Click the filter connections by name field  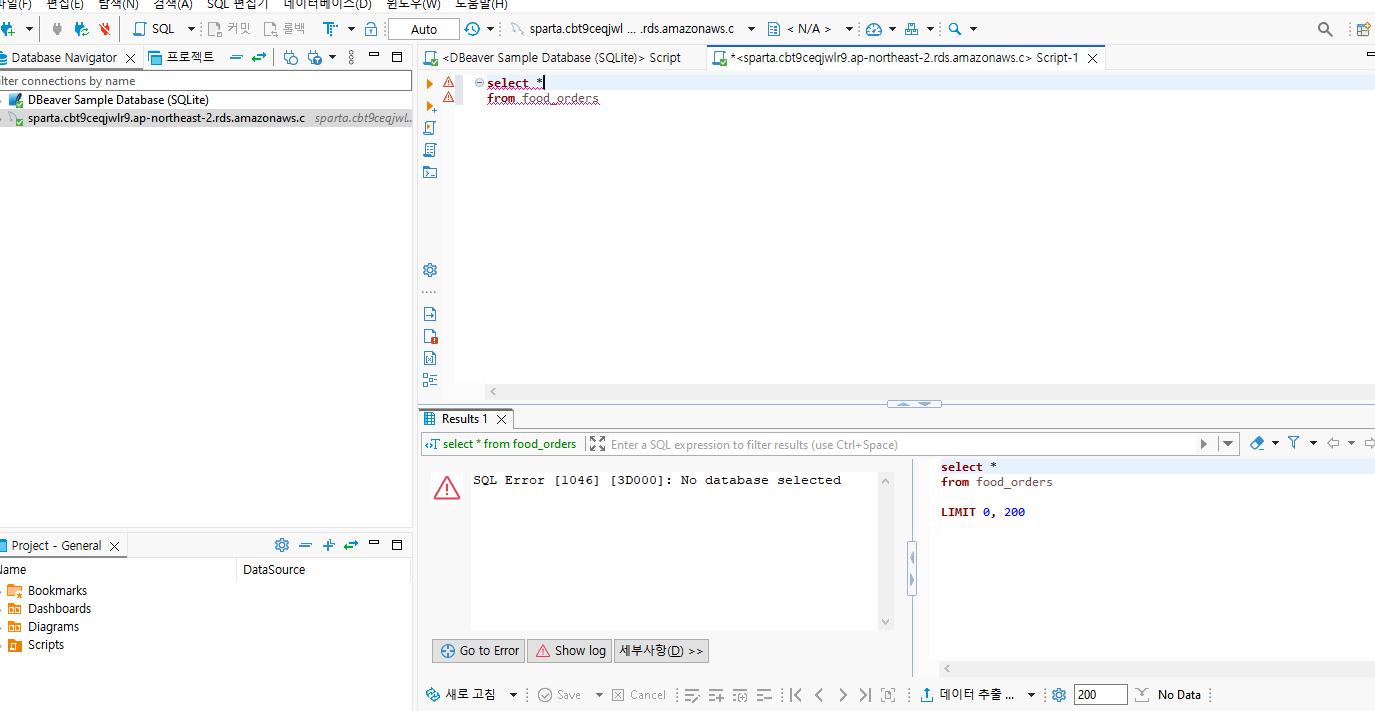pos(206,81)
